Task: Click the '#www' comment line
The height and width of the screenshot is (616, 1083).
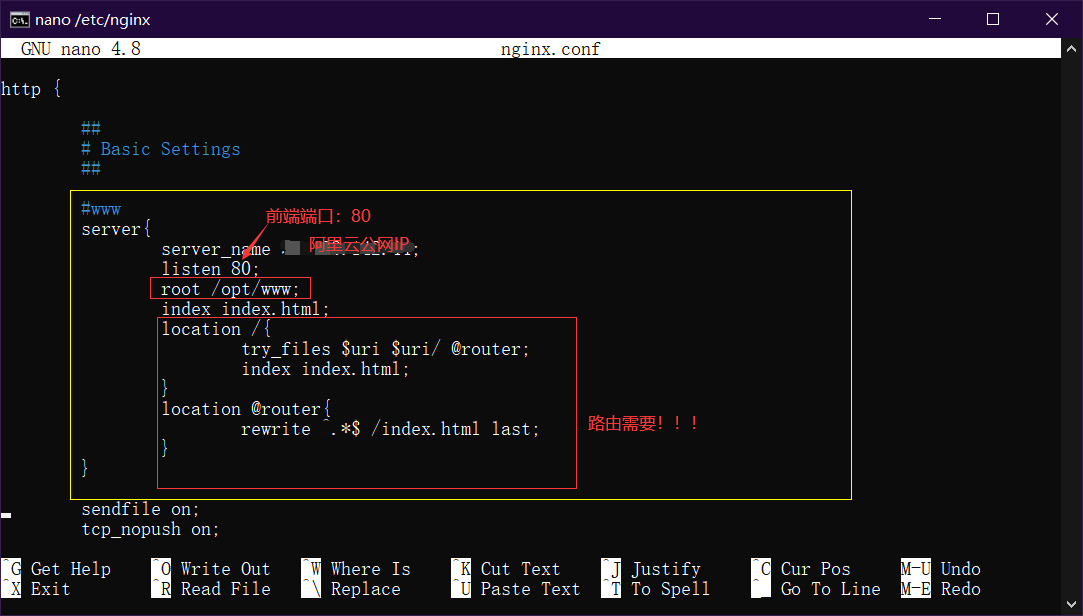Action: (101, 209)
